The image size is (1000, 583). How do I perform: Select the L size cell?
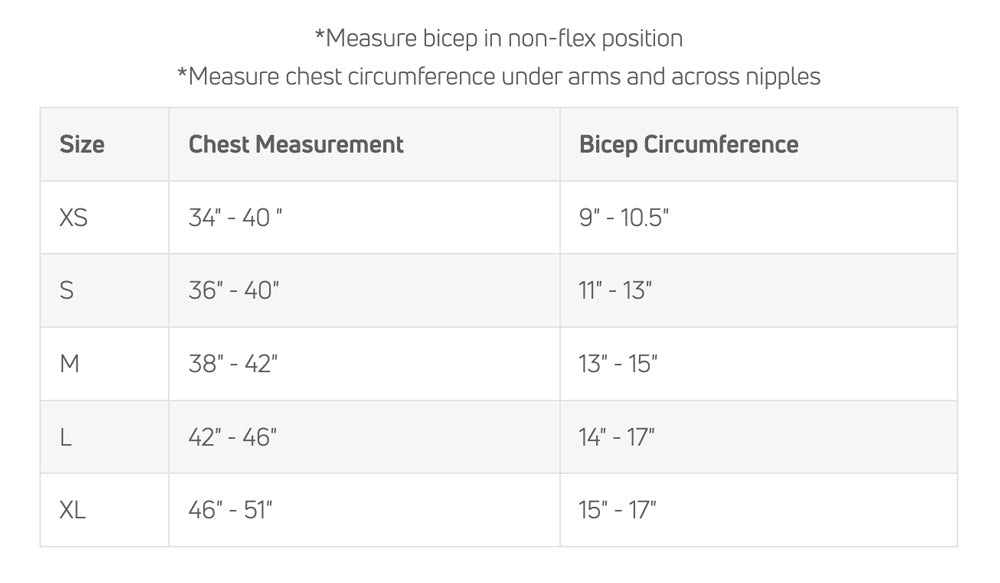tap(105, 437)
